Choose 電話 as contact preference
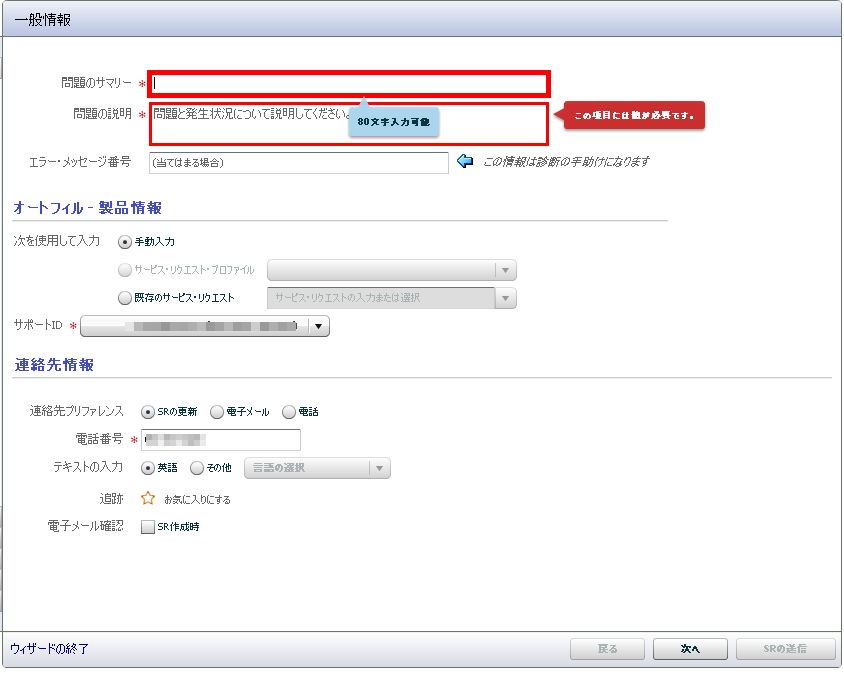844x674 pixels. point(289,412)
